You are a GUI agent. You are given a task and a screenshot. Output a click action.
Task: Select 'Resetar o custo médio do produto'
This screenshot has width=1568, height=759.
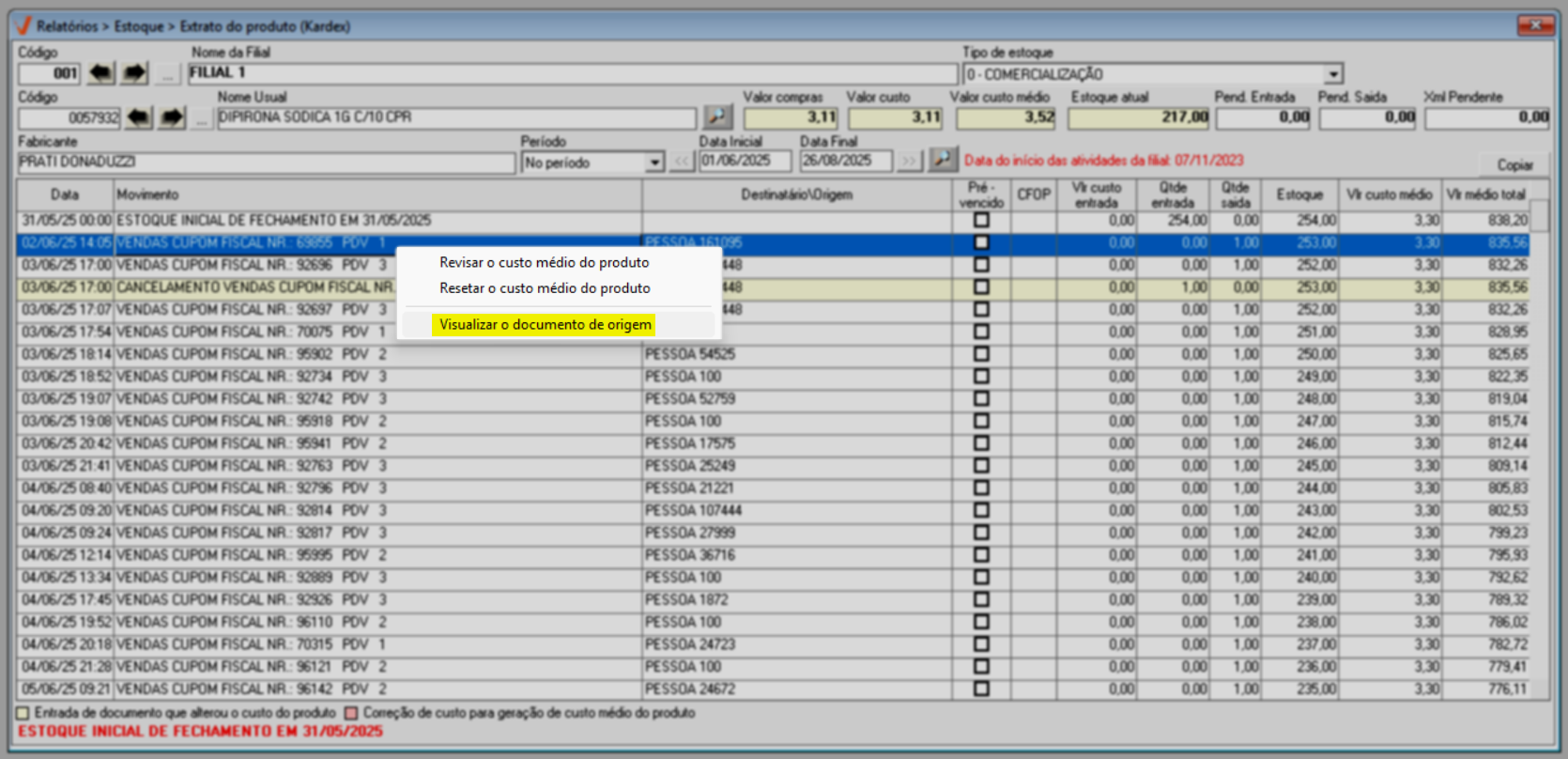545,288
